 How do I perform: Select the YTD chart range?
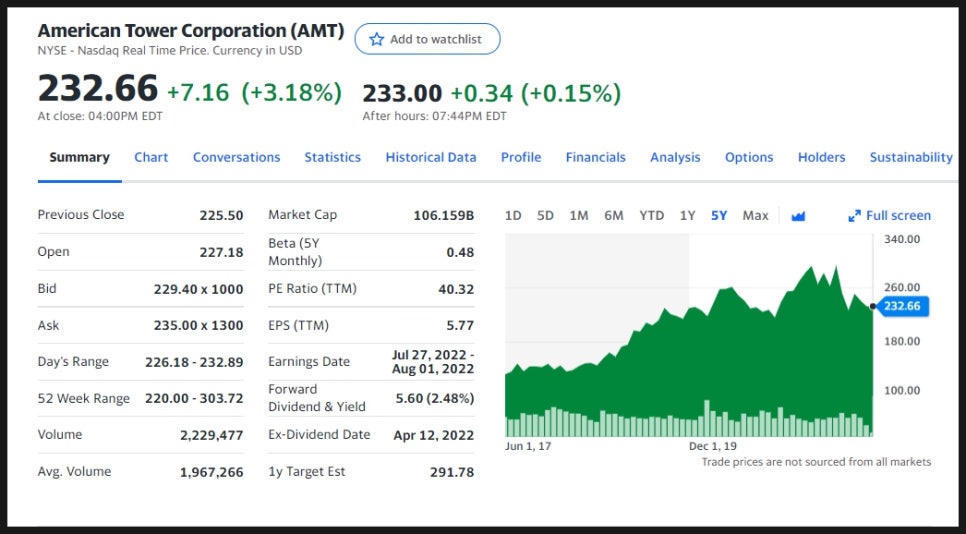651,216
